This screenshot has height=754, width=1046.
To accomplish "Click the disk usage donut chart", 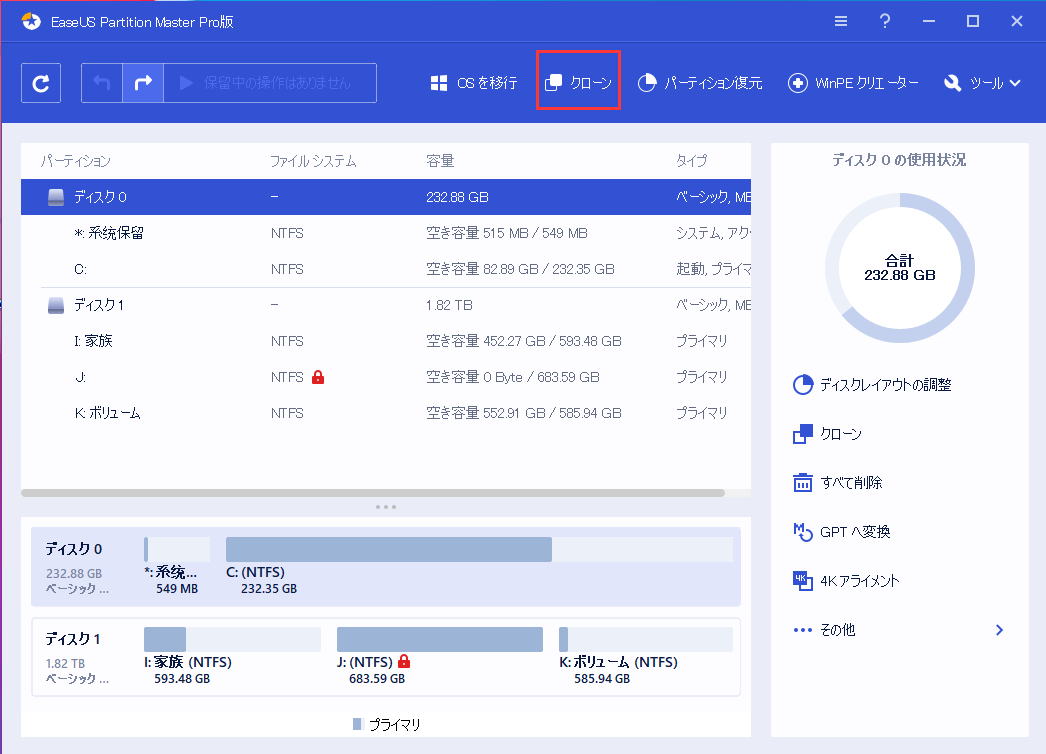I will click(x=900, y=268).
